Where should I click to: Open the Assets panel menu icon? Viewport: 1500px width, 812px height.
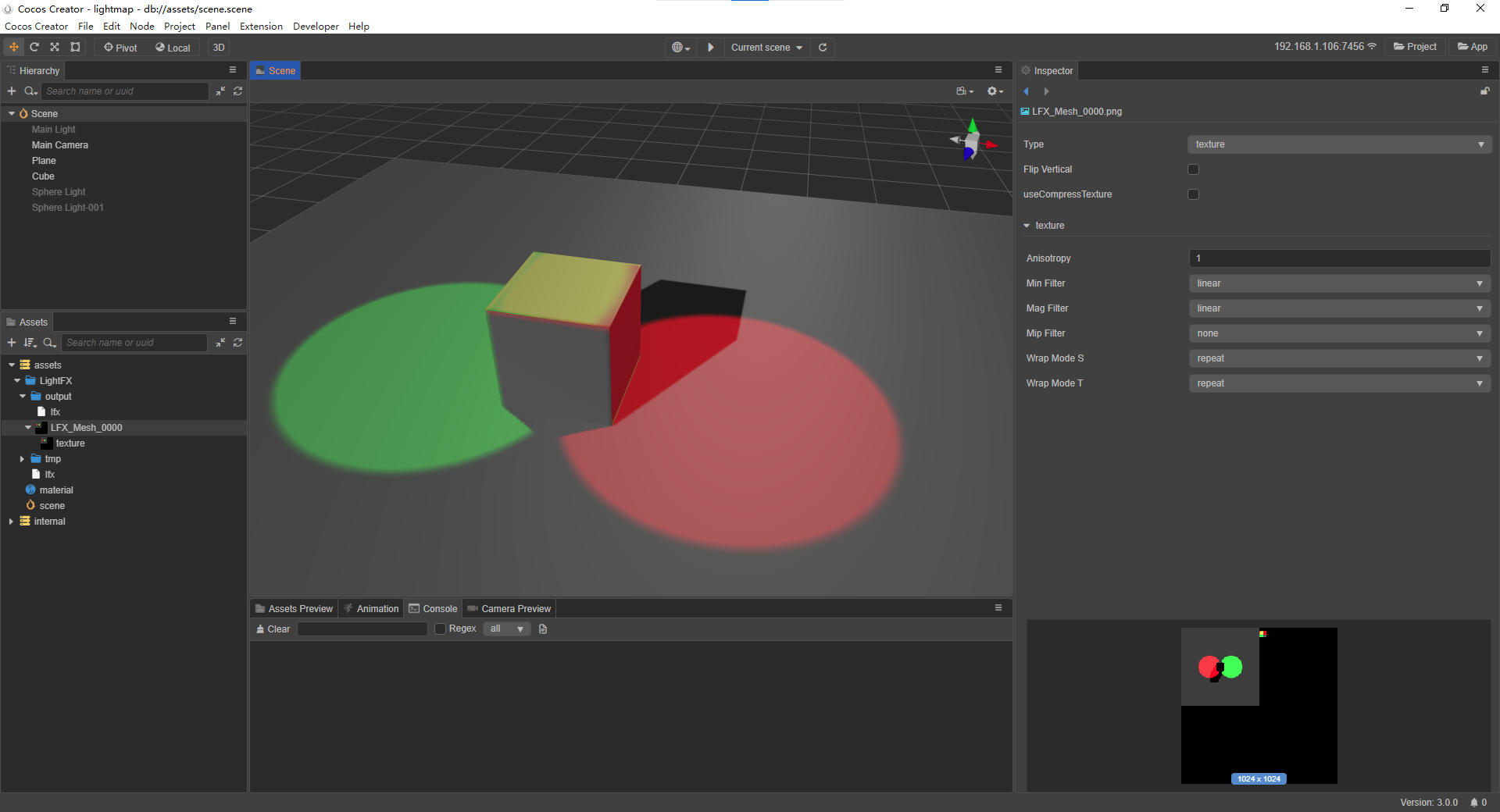pyautogui.click(x=233, y=321)
